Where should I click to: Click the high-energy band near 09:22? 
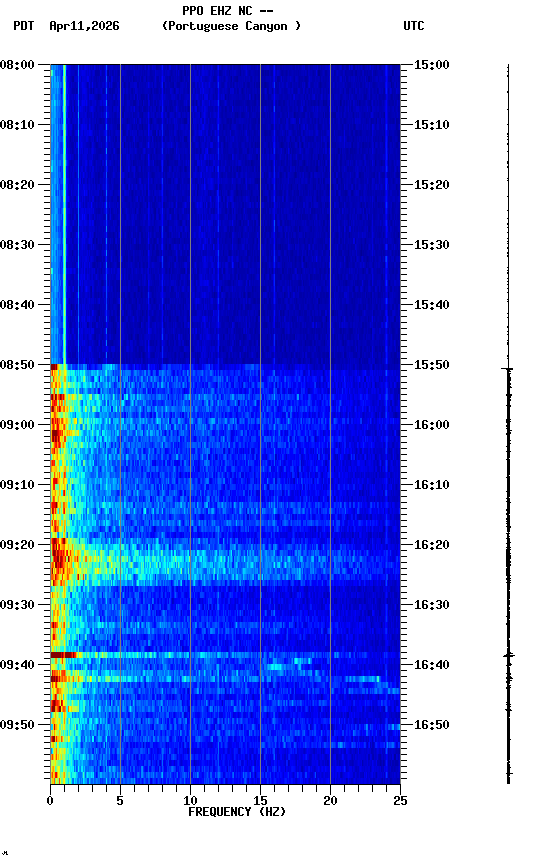[x=225, y=562]
